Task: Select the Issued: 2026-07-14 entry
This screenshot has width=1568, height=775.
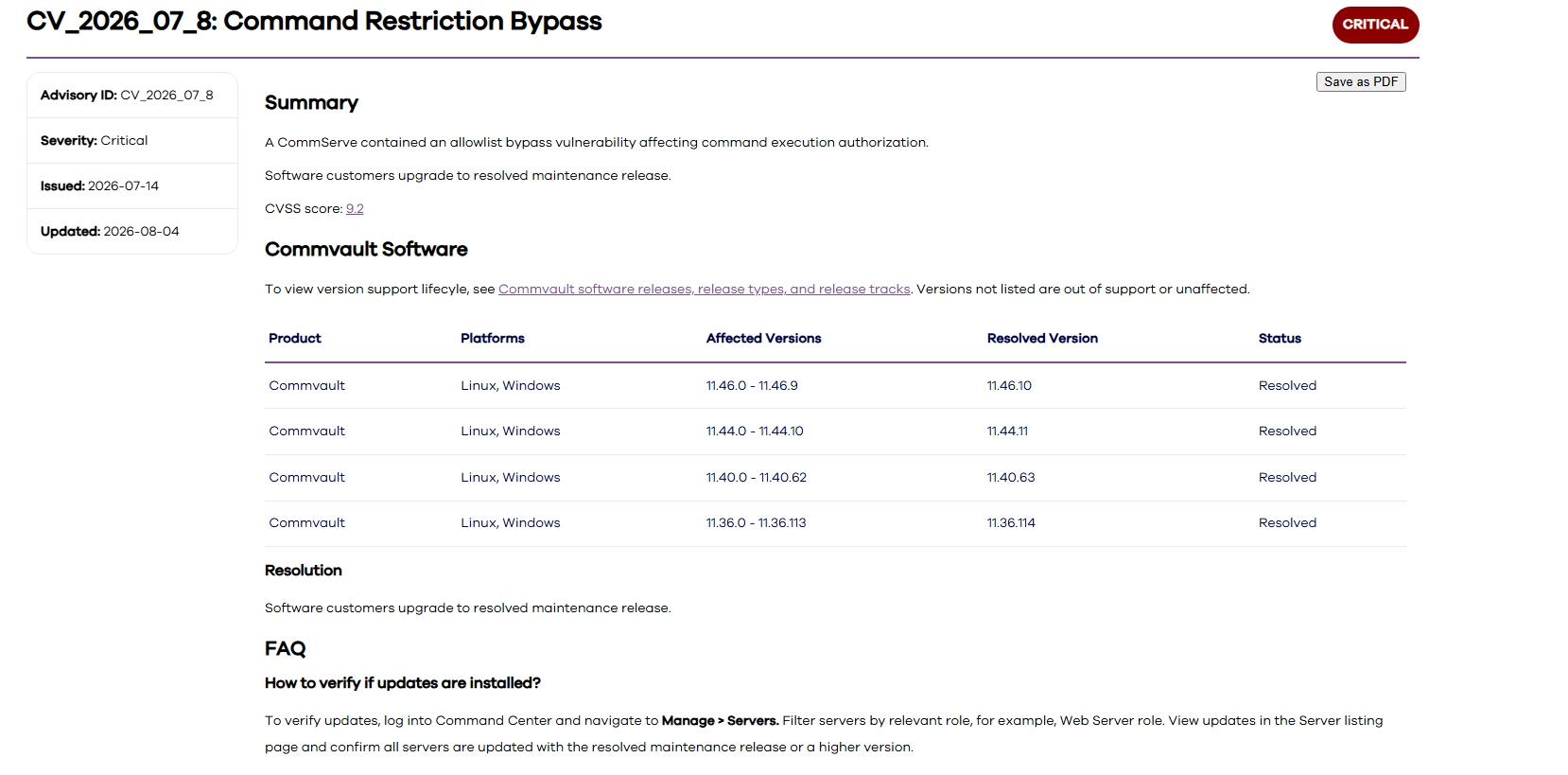Action: click(x=132, y=186)
